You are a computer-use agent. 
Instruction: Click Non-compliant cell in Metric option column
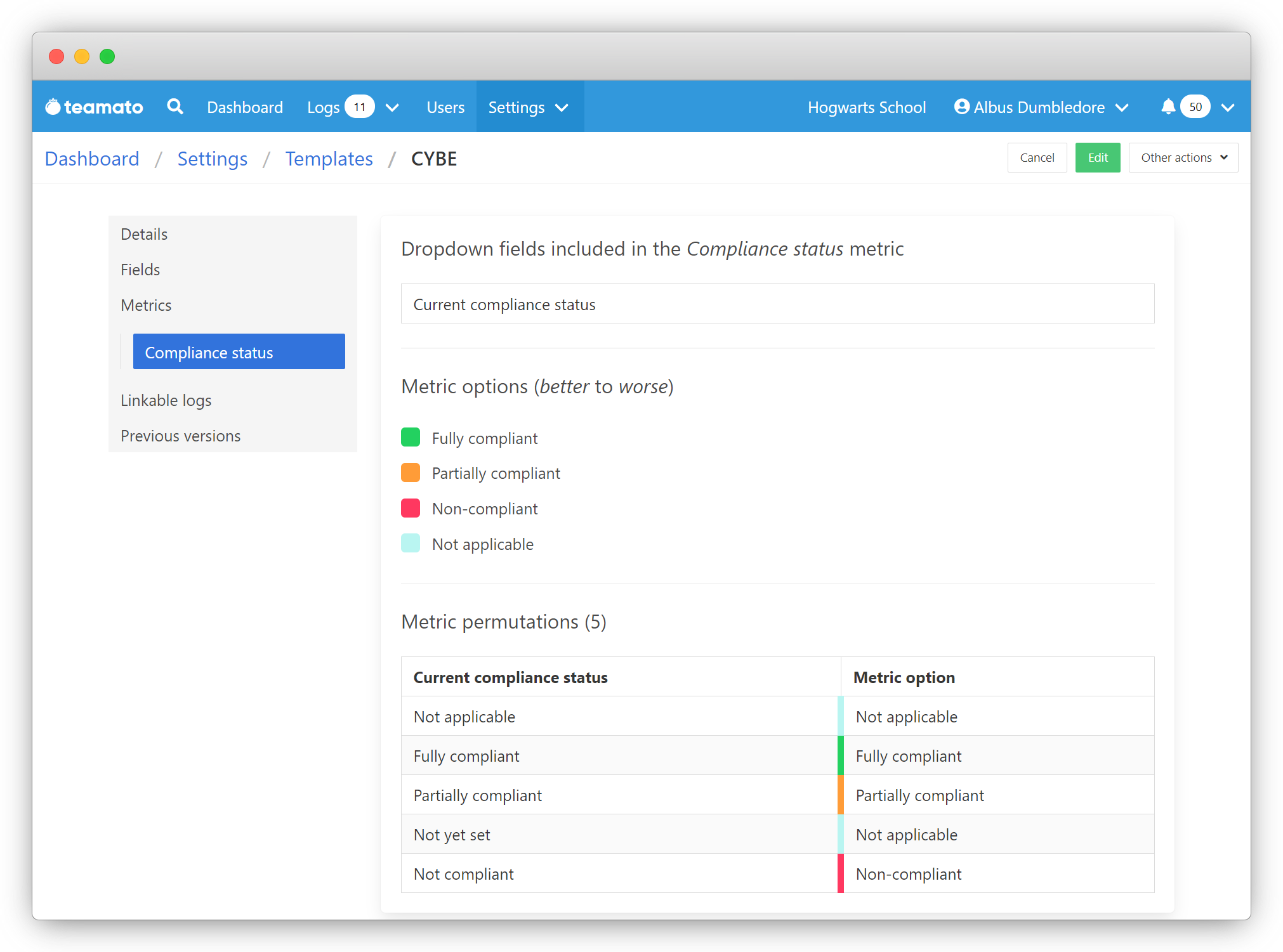tap(997, 873)
